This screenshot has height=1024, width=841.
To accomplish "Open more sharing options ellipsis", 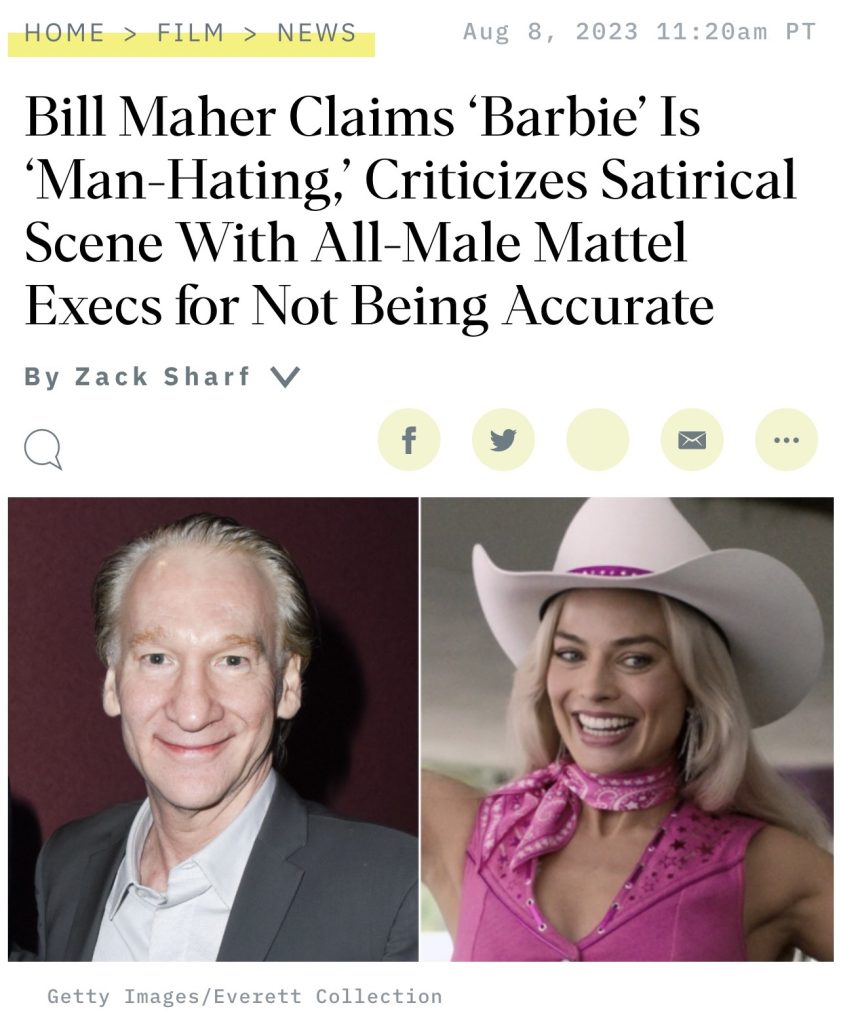I will tap(786, 440).
